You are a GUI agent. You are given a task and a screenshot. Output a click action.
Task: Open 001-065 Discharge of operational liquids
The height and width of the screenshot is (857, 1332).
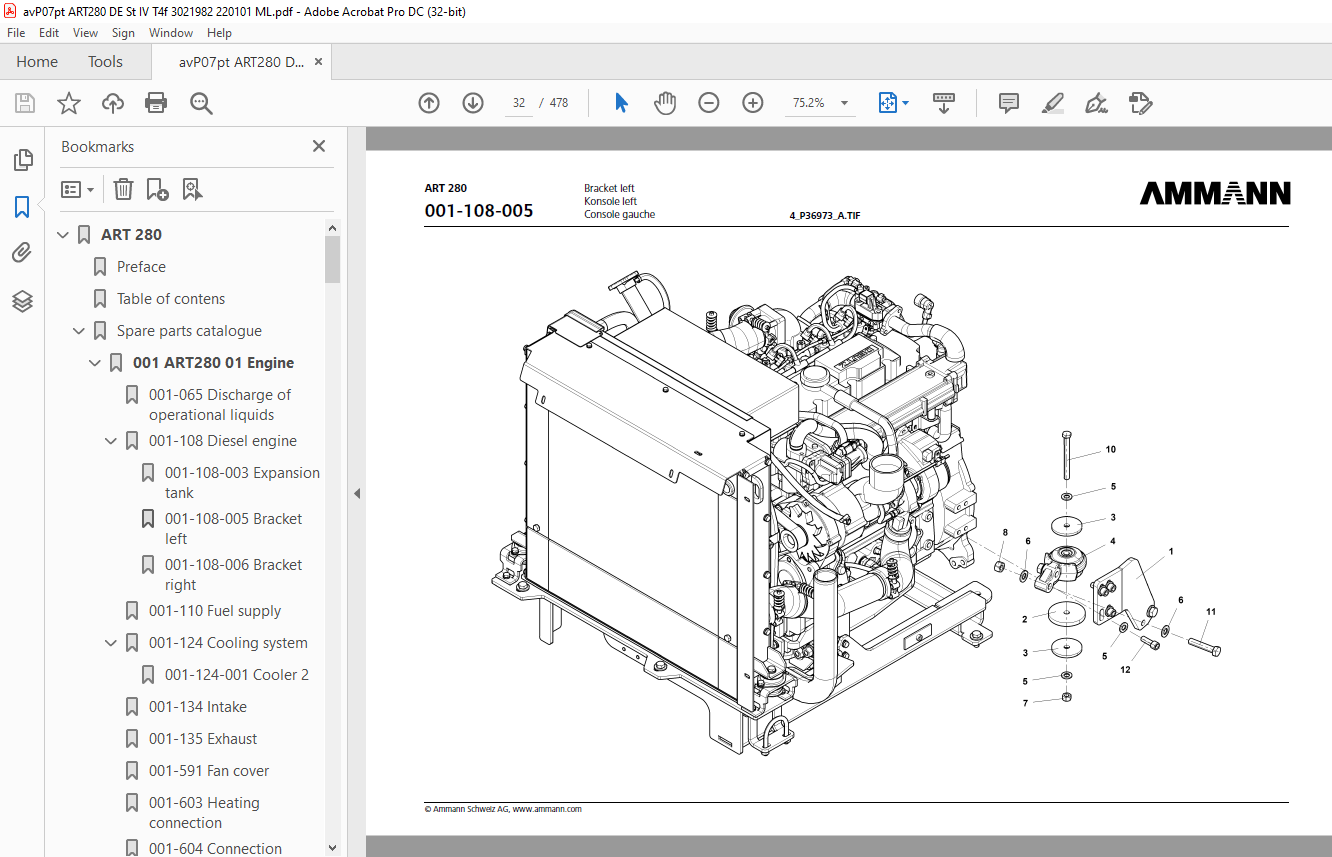click(220, 405)
